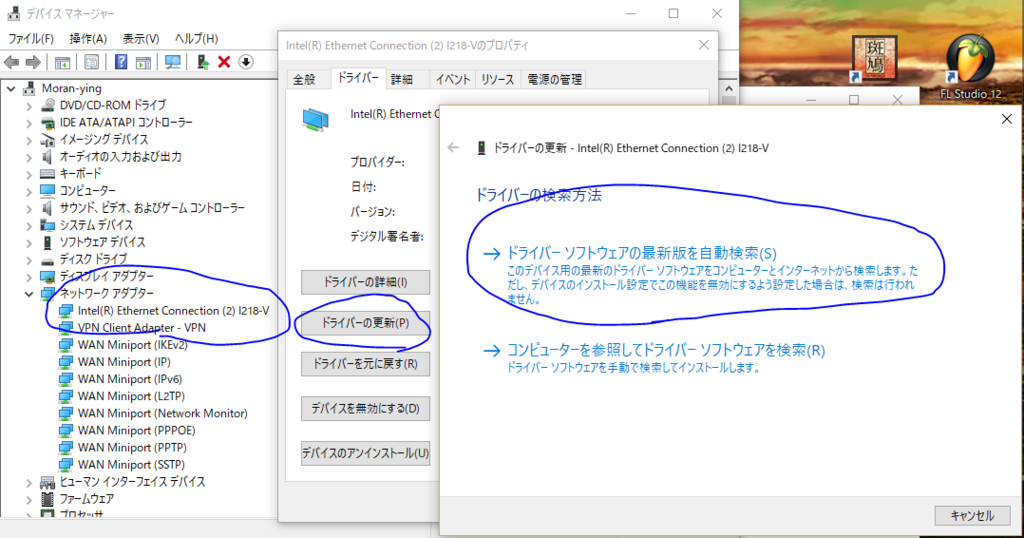Collapse the ネットワーク アダプター category
This screenshot has height=538, width=1024.
[x=29, y=294]
